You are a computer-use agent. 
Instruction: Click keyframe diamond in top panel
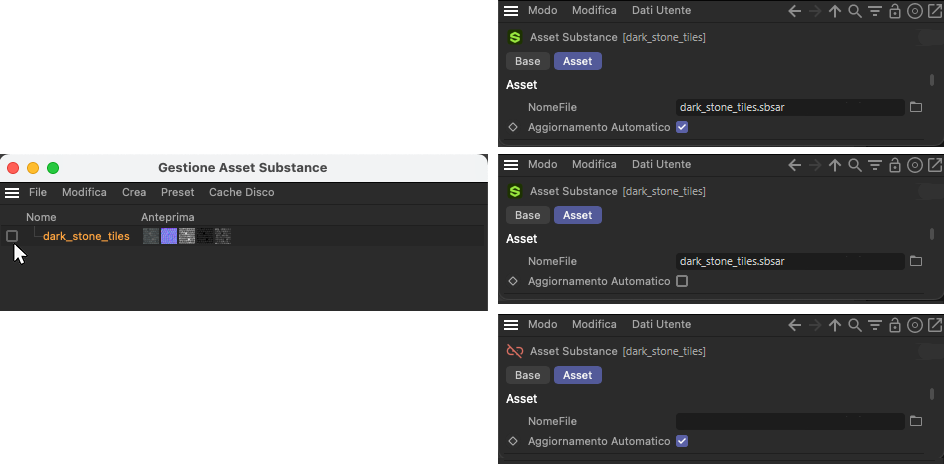[513, 128]
